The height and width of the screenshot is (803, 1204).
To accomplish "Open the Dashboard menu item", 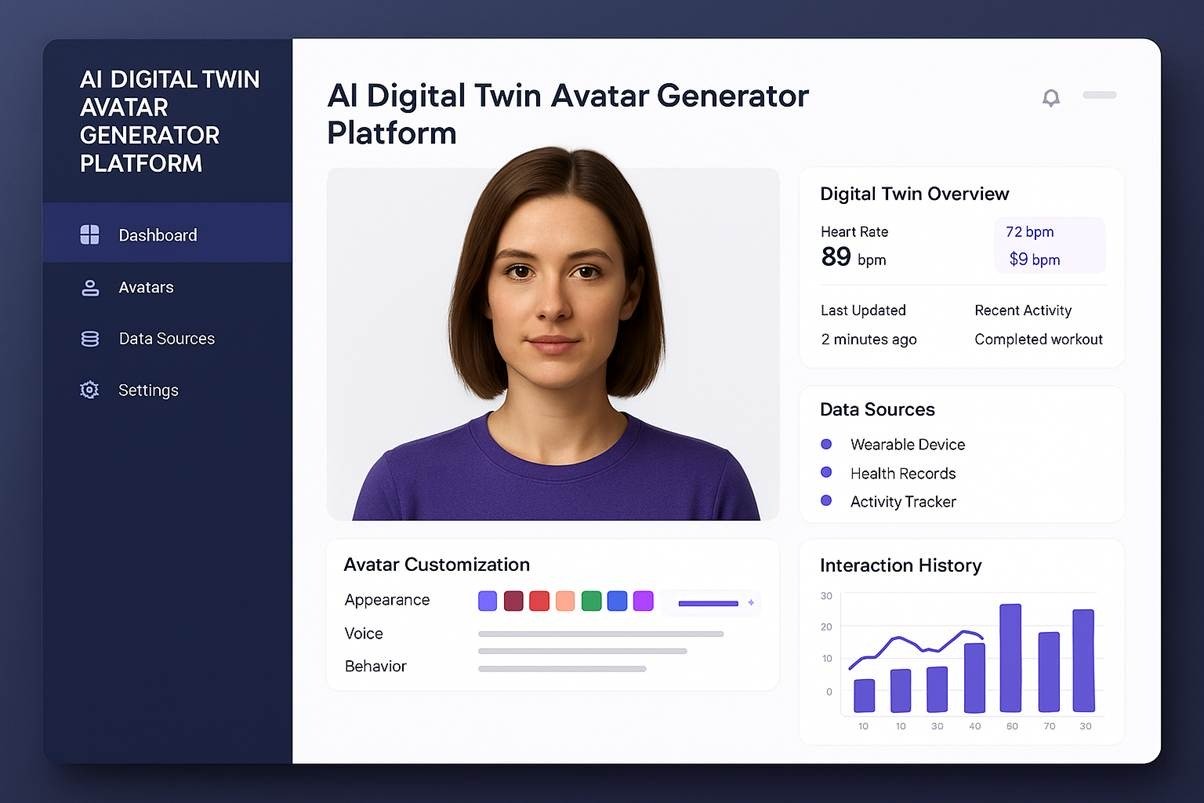I will pyautogui.click(x=158, y=235).
